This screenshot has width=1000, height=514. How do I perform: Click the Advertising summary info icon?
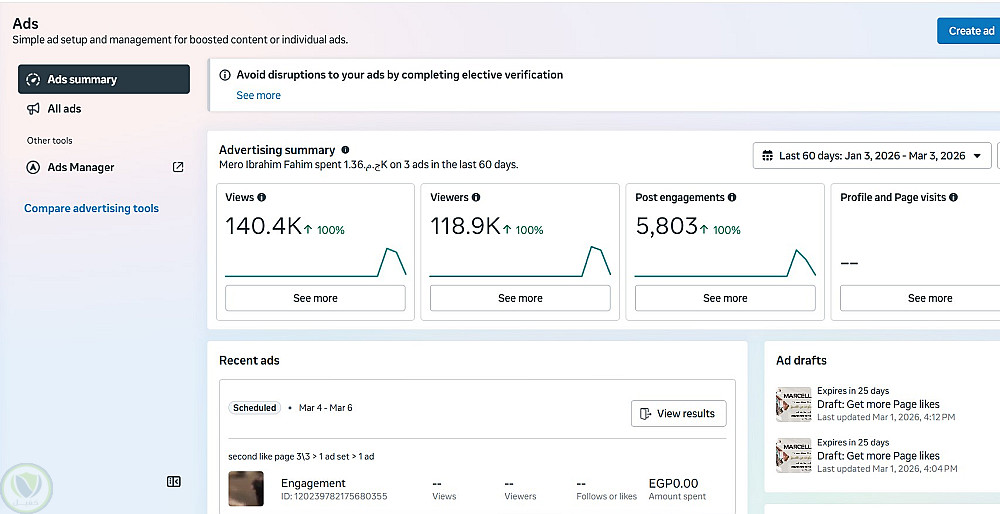(345, 150)
